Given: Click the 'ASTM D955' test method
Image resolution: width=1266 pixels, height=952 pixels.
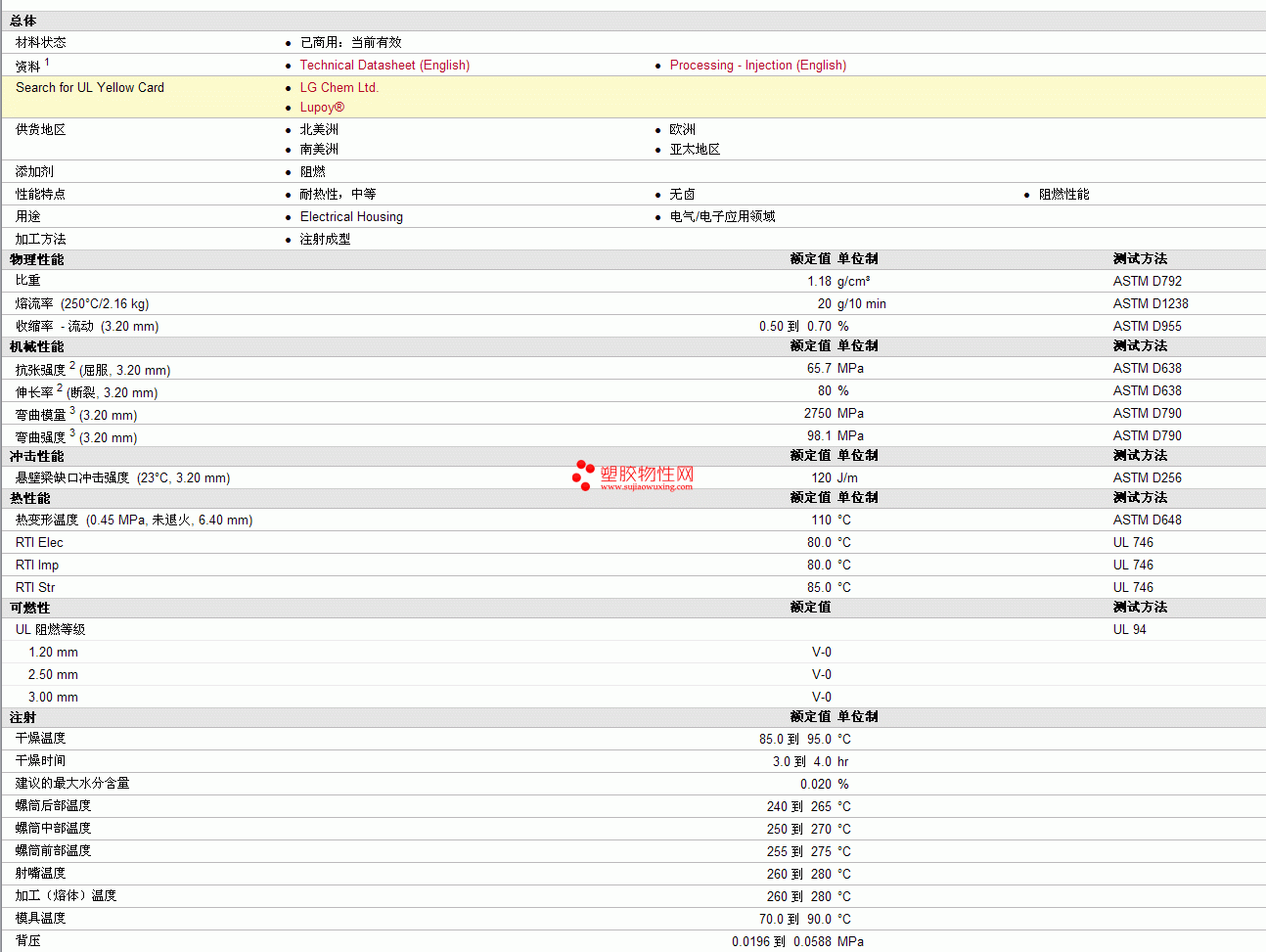Looking at the screenshot, I should point(1148,327).
